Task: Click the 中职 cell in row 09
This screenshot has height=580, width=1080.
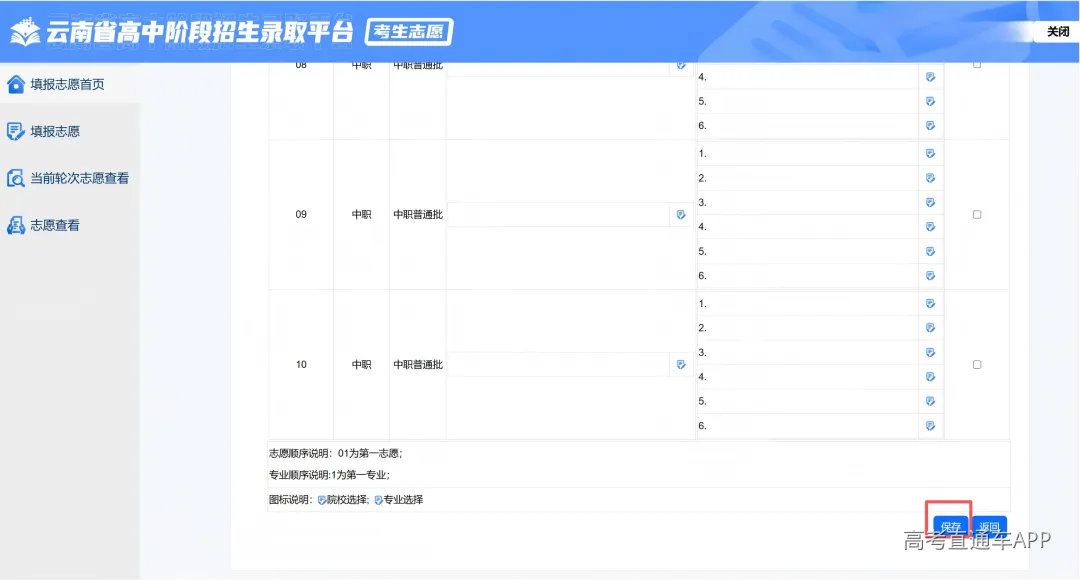Action: click(362, 214)
